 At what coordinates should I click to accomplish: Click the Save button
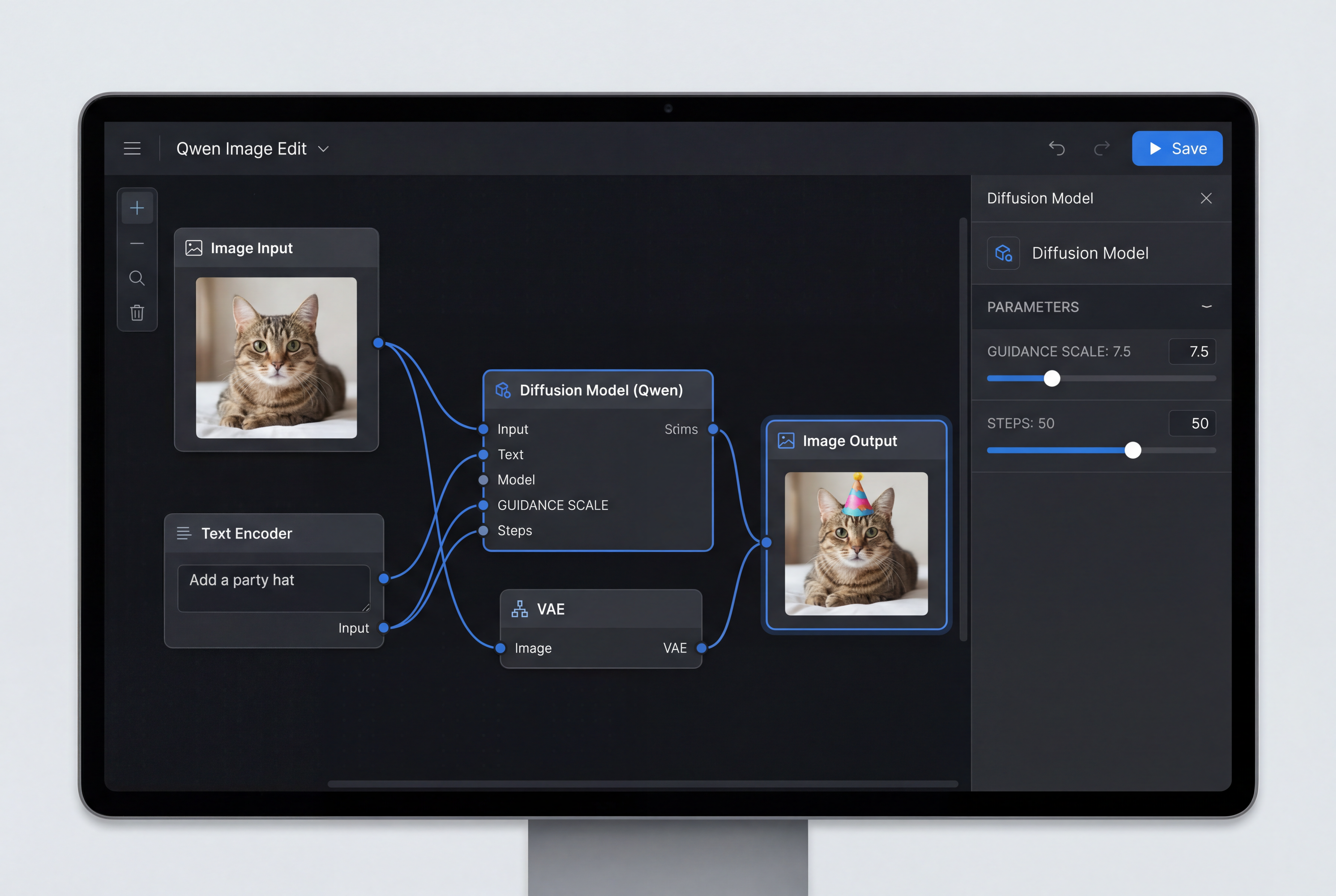click(1177, 148)
